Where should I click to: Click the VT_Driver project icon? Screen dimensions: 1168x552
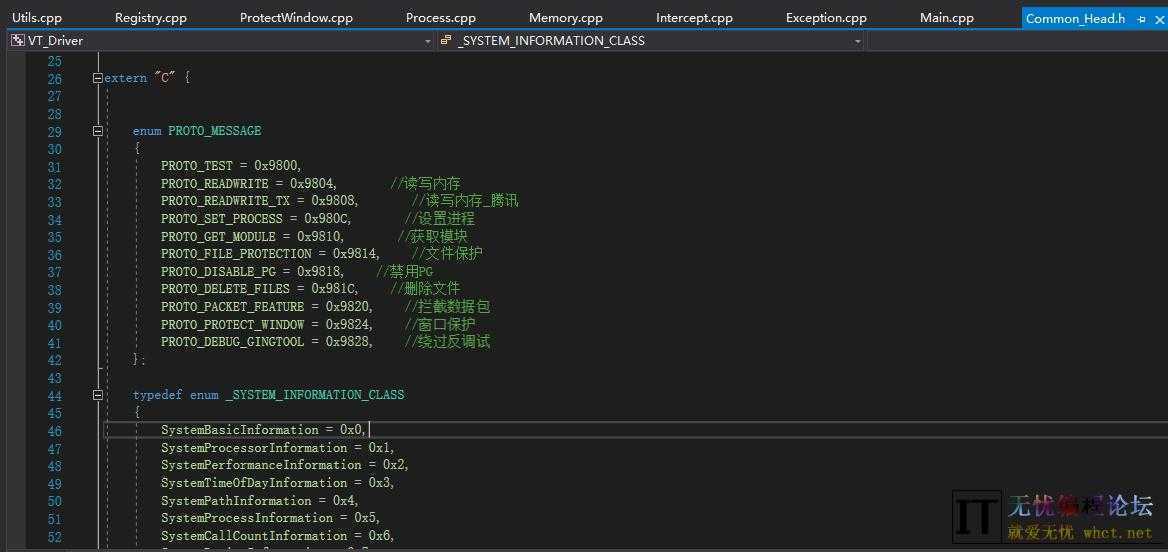point(17,41)
